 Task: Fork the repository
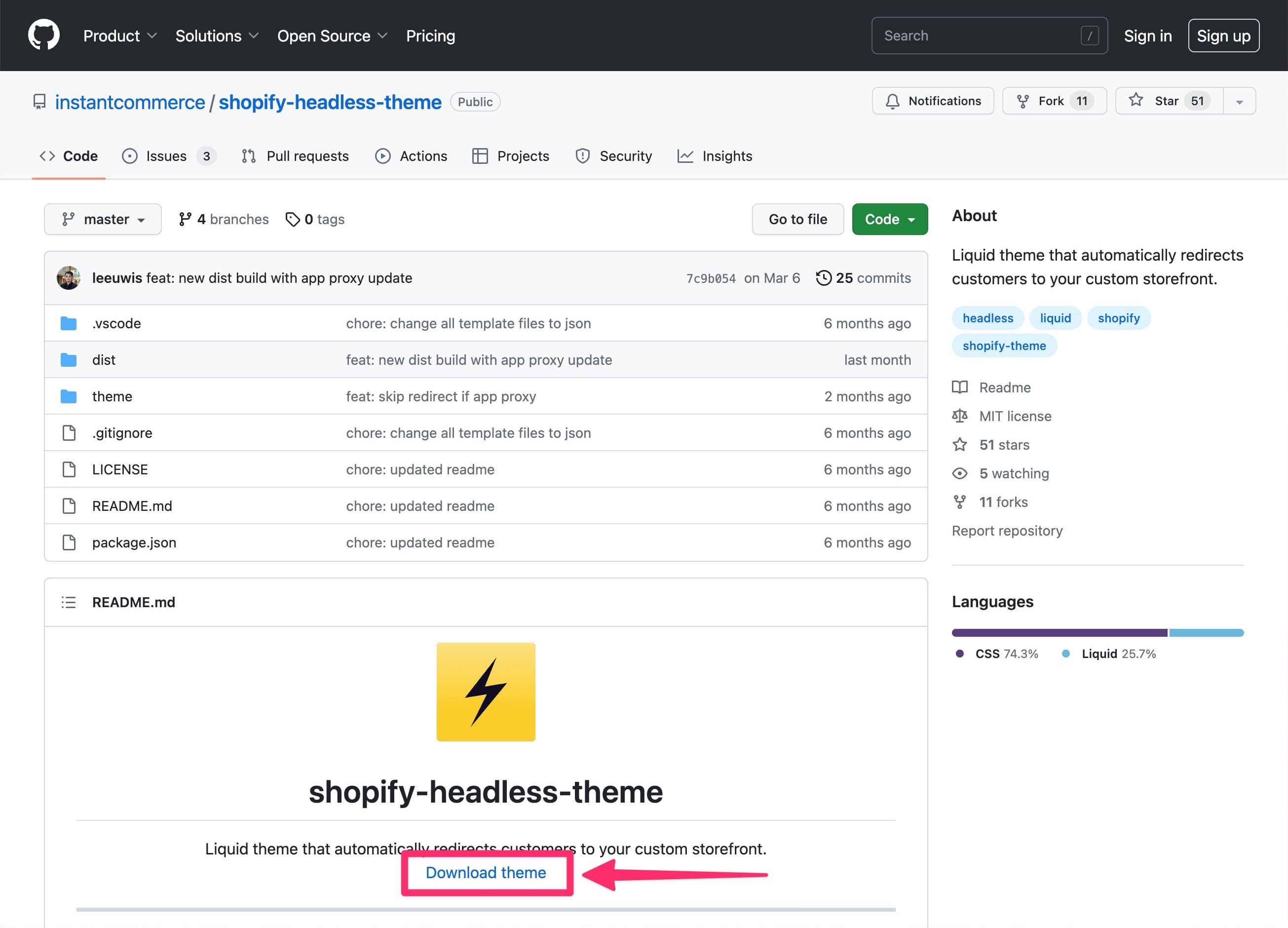(x=1054, y=101)
